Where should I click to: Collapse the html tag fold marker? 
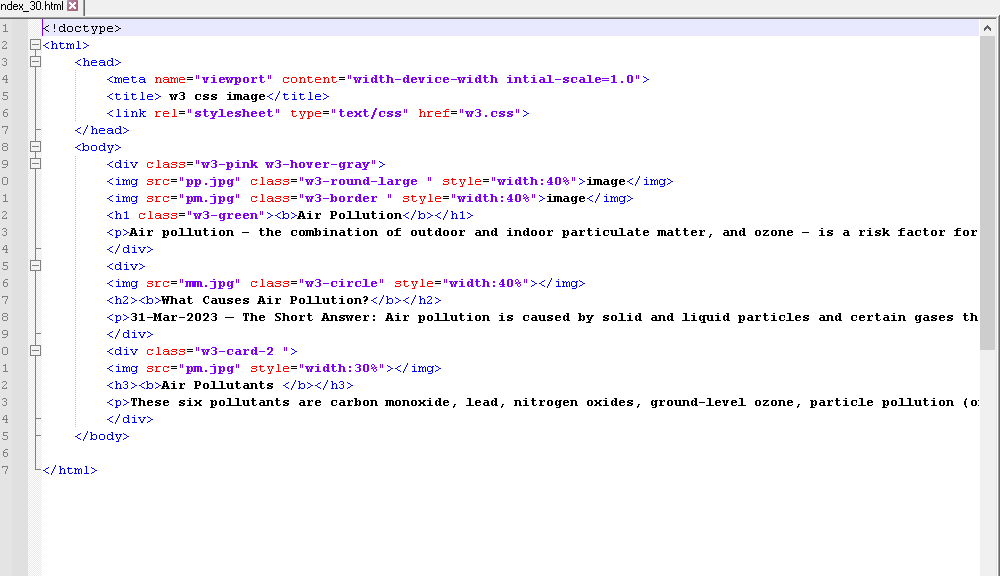point(36,45)
